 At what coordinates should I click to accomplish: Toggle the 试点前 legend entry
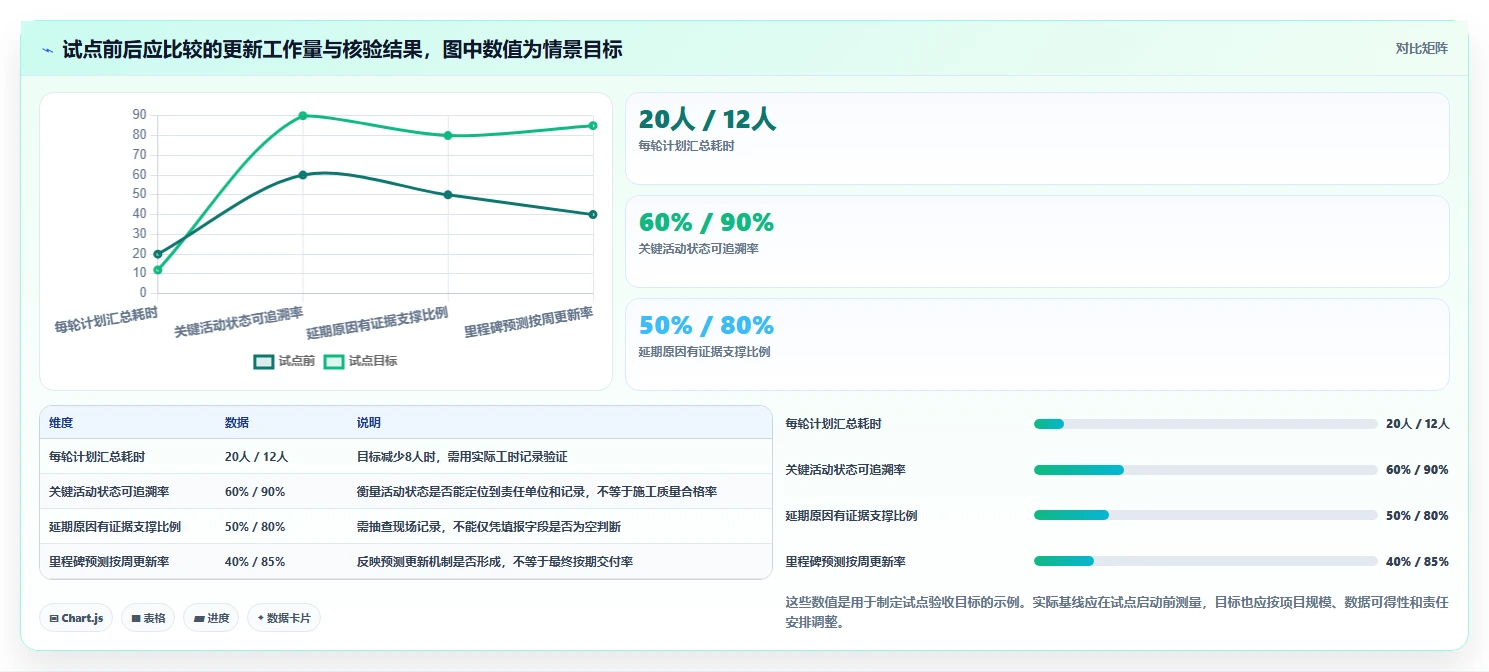pyautogui.click(x=285, y=361)
